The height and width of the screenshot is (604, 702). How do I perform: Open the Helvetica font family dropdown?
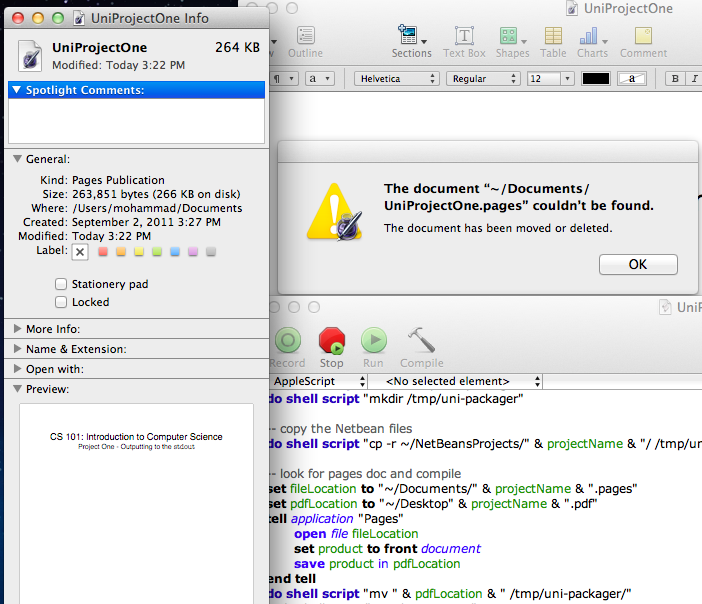(x=396, y=79)
